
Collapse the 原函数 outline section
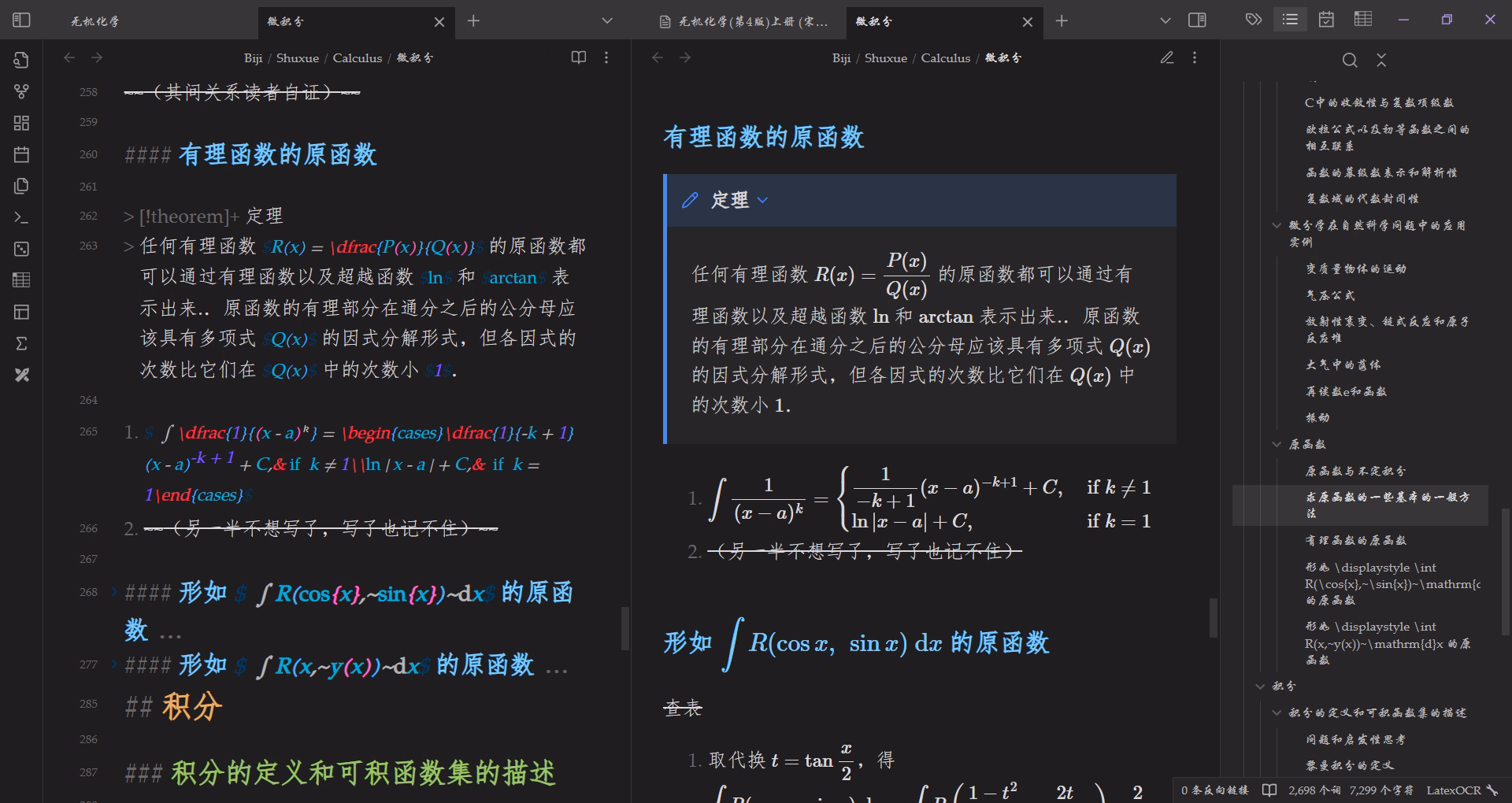coord(1277,444)
